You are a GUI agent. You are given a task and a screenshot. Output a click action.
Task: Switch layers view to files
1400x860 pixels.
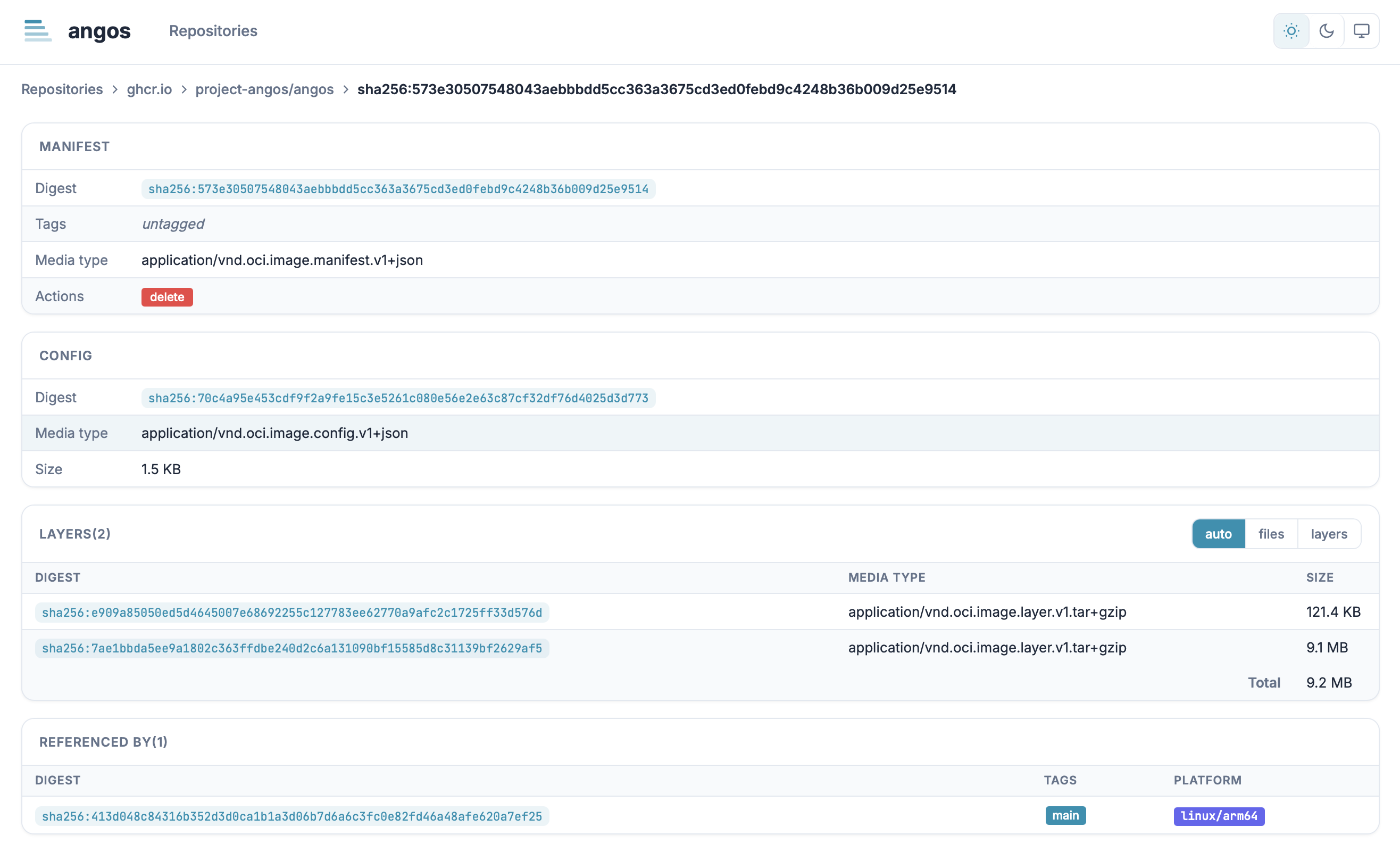1270,534
